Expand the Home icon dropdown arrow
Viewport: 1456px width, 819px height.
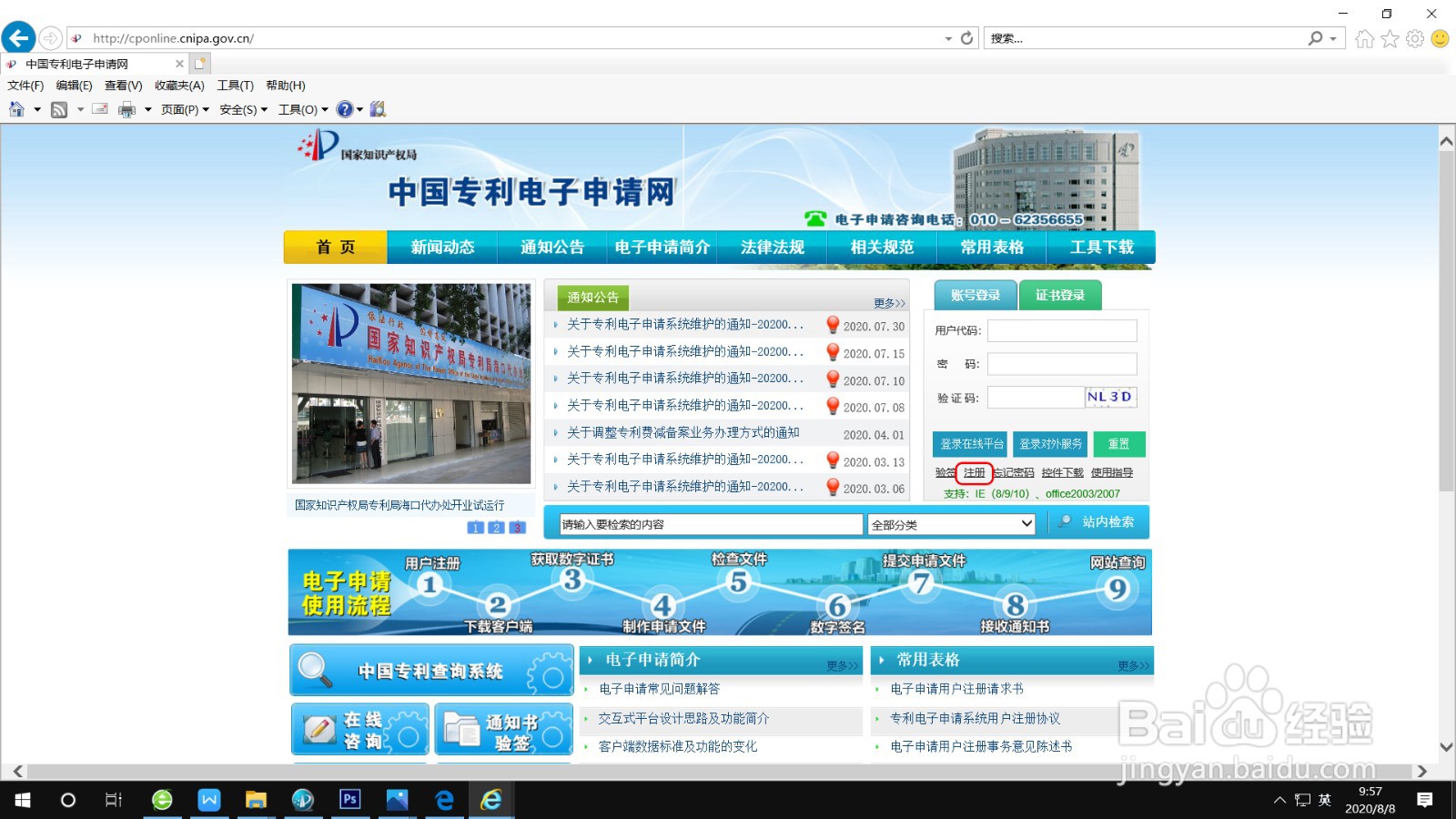click(37, 109)
